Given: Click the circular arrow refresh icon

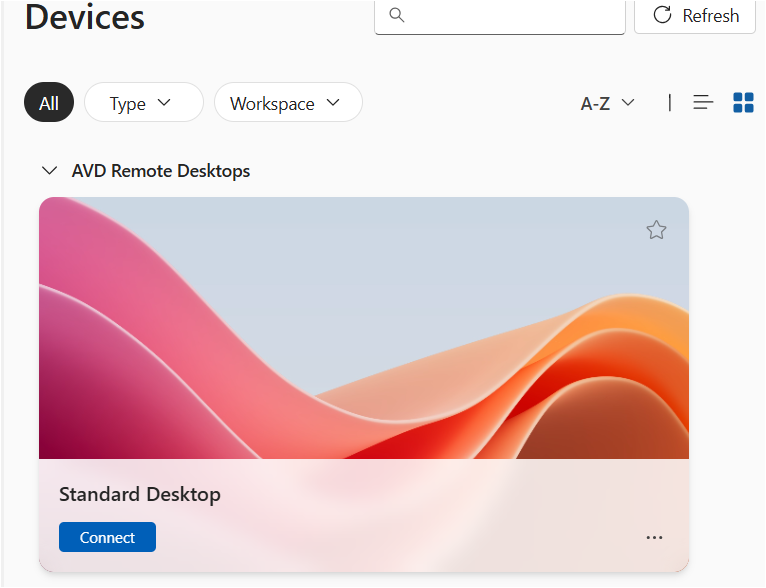Looking at the screenshot, I should click(662, 14).
